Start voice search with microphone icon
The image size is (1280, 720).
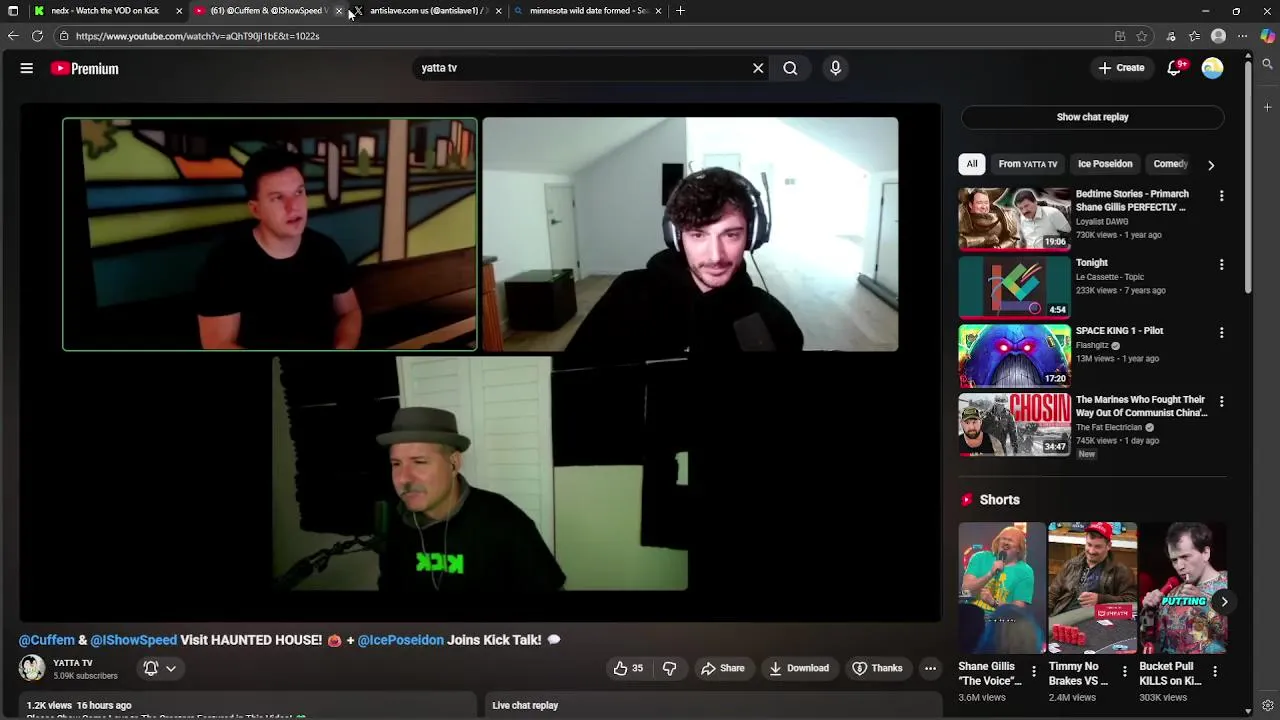pyautogui.click(x=836, y=68)
